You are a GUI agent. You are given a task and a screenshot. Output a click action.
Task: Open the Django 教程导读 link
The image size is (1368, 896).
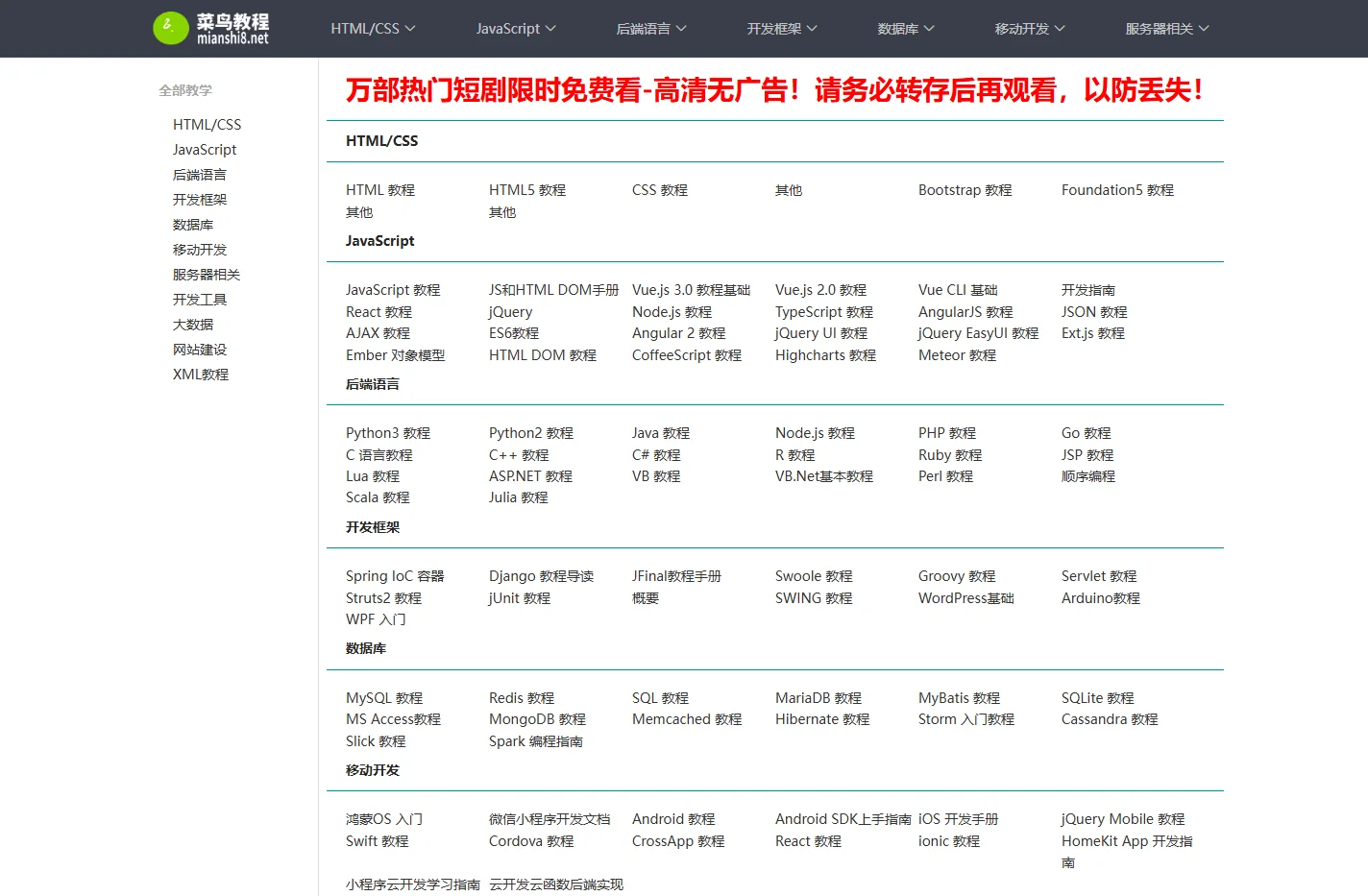click(541, 576)
